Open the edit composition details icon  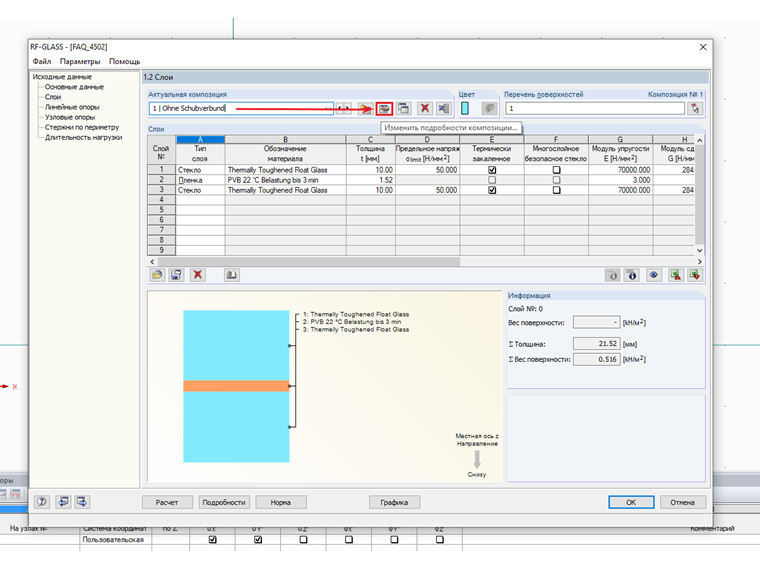coord(384,109)
